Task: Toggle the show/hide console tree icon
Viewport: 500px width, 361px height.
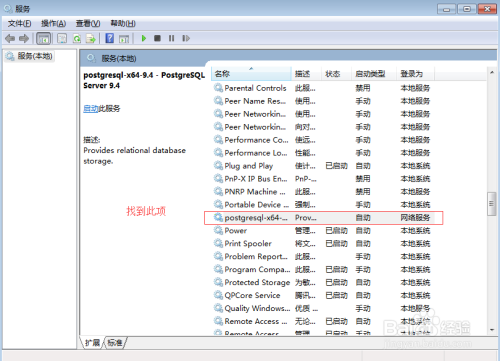Action: coord(44,39)
